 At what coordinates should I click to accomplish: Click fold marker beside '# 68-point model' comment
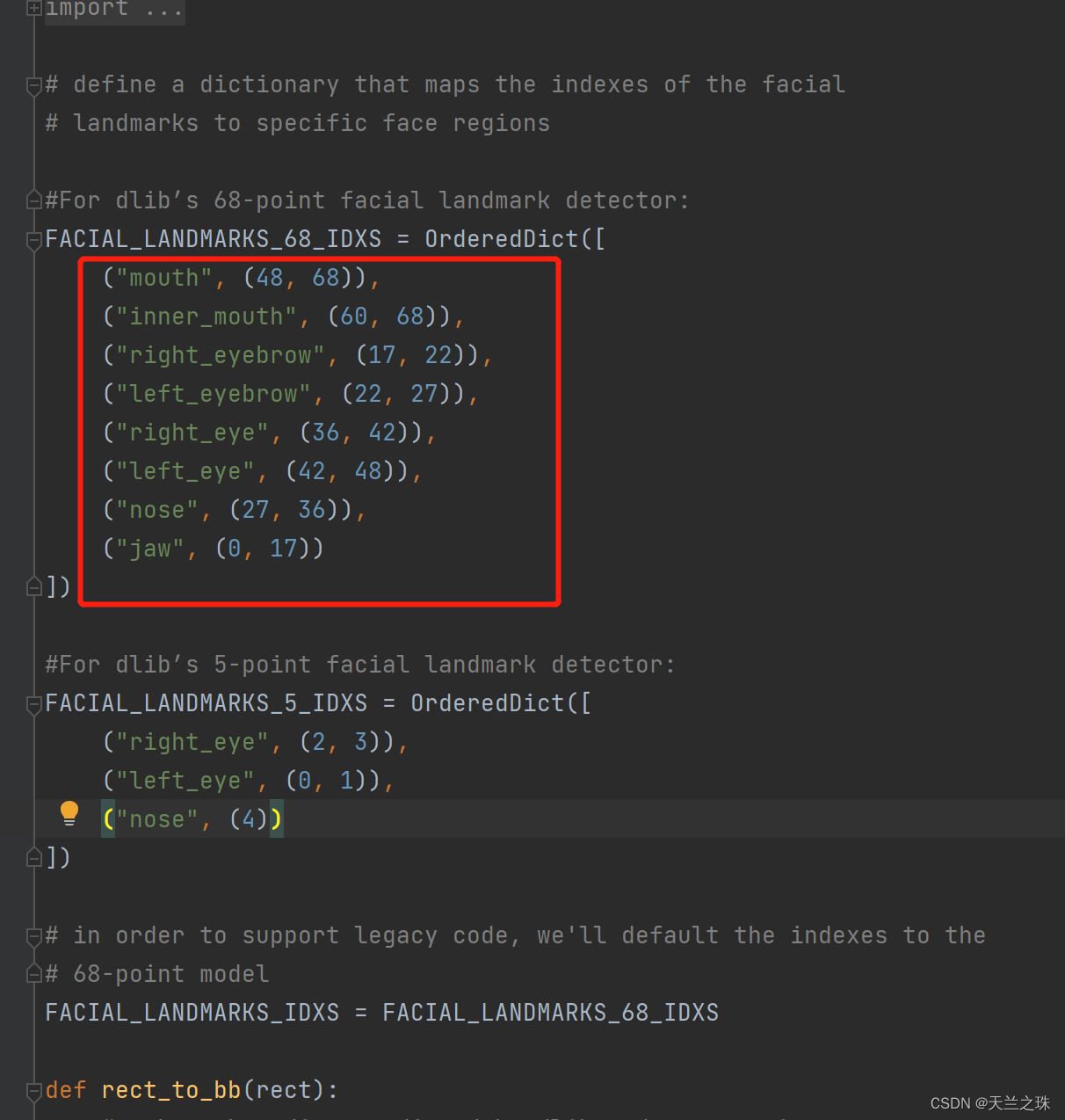[33, 974]
